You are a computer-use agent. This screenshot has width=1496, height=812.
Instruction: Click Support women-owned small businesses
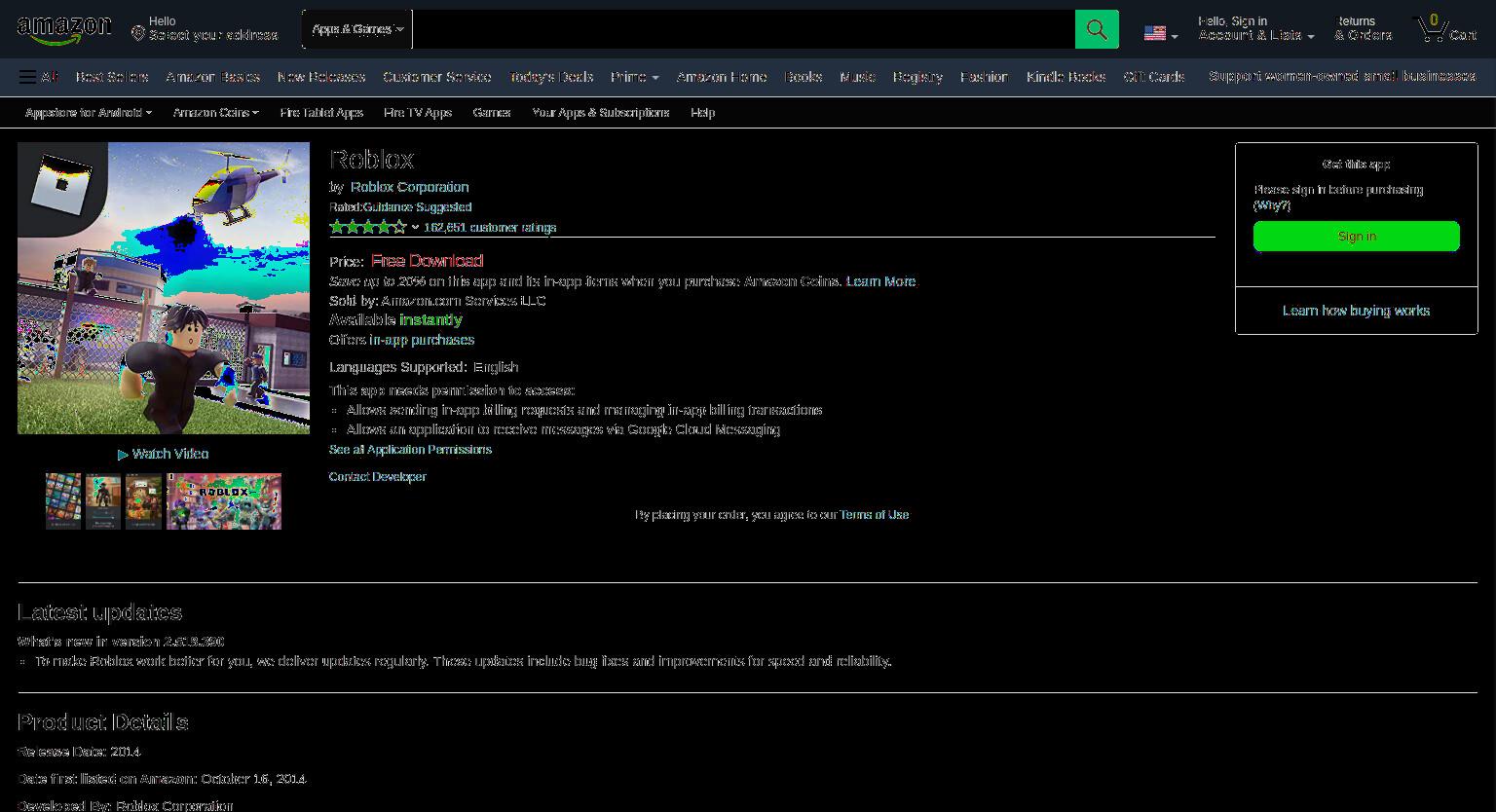[x=1342, y=76]
